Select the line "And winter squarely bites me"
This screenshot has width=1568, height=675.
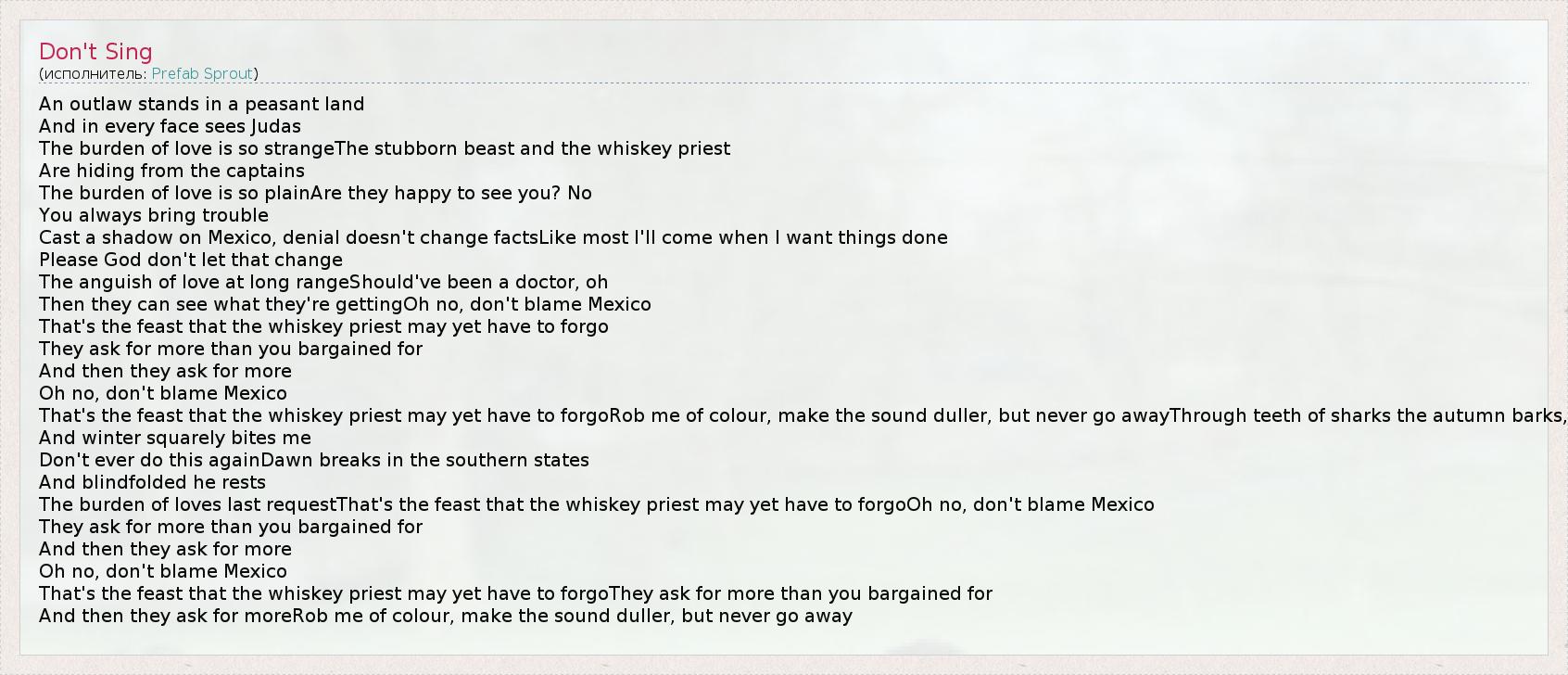pos(175,438)
